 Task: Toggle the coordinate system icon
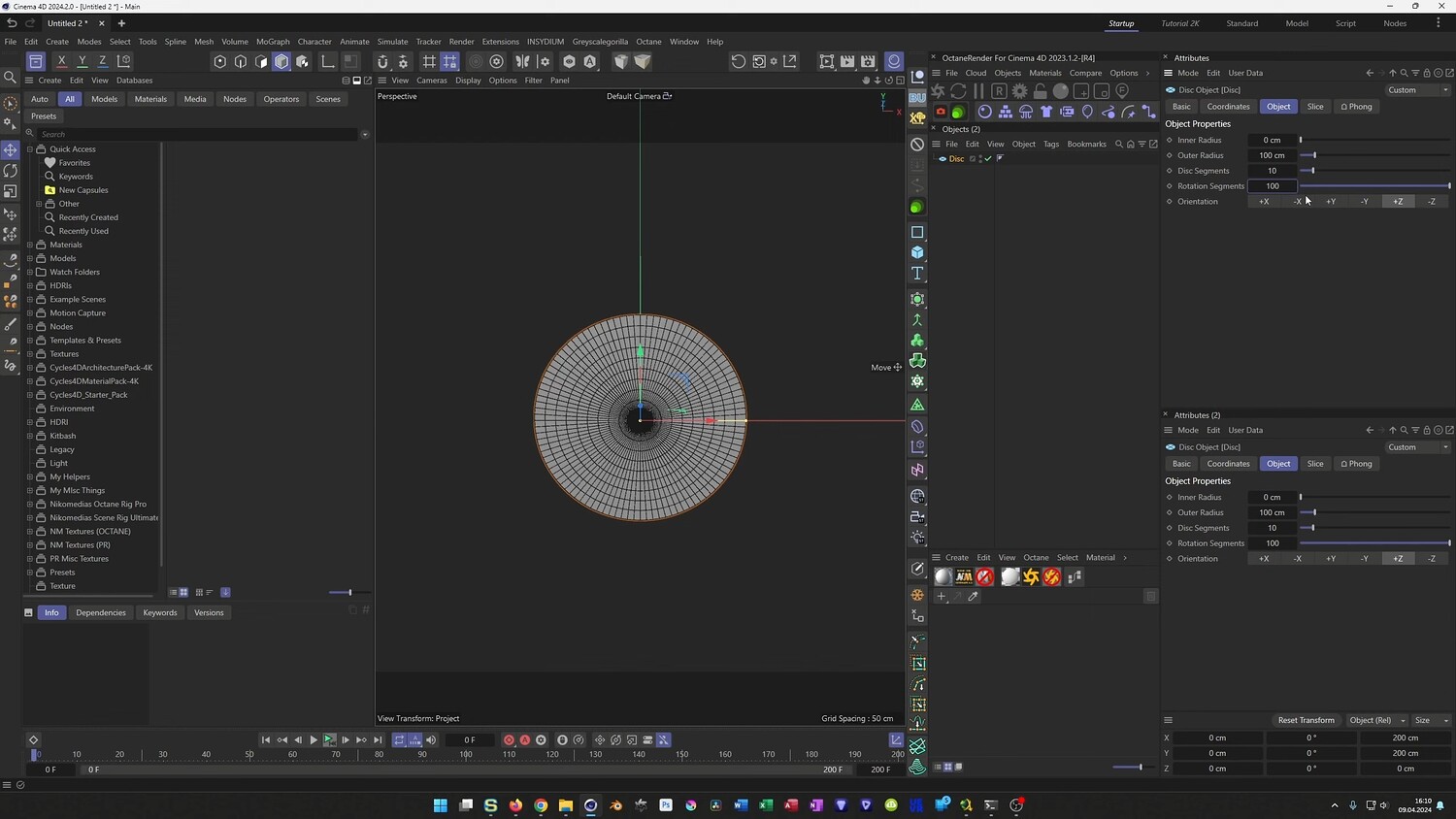pyautogui.click(x=123, y=61)
